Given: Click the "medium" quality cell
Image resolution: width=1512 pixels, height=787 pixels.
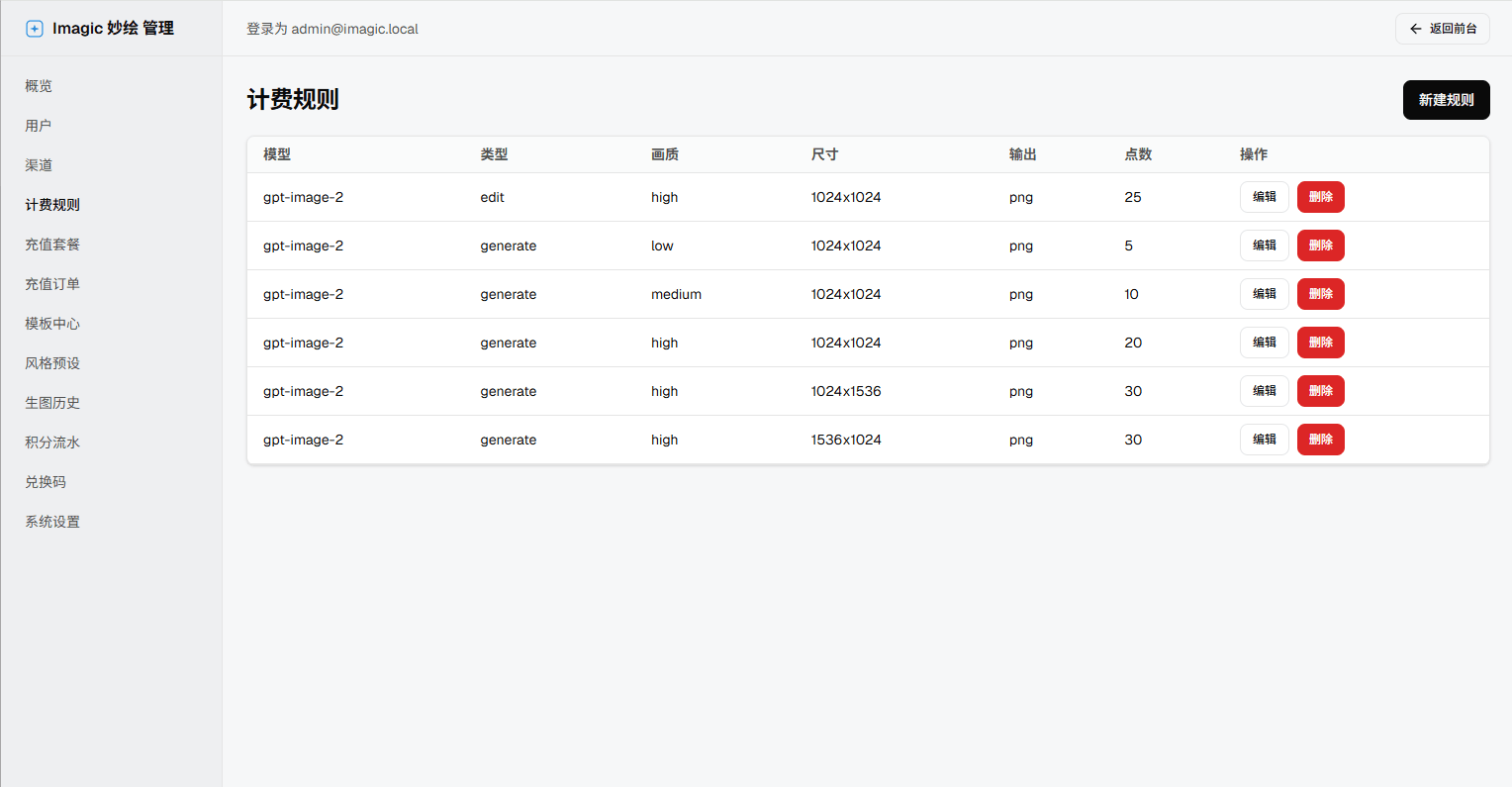Looking at the screenshot, I should pyautogui.click(x=676, y=294).
